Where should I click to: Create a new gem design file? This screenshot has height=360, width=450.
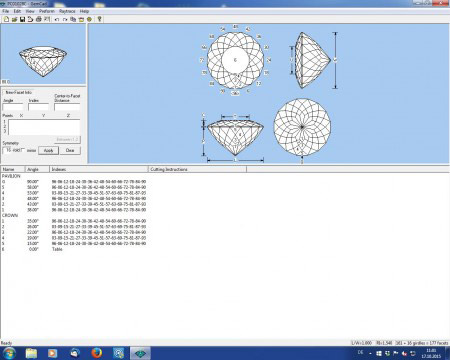(x=6, y=19)
